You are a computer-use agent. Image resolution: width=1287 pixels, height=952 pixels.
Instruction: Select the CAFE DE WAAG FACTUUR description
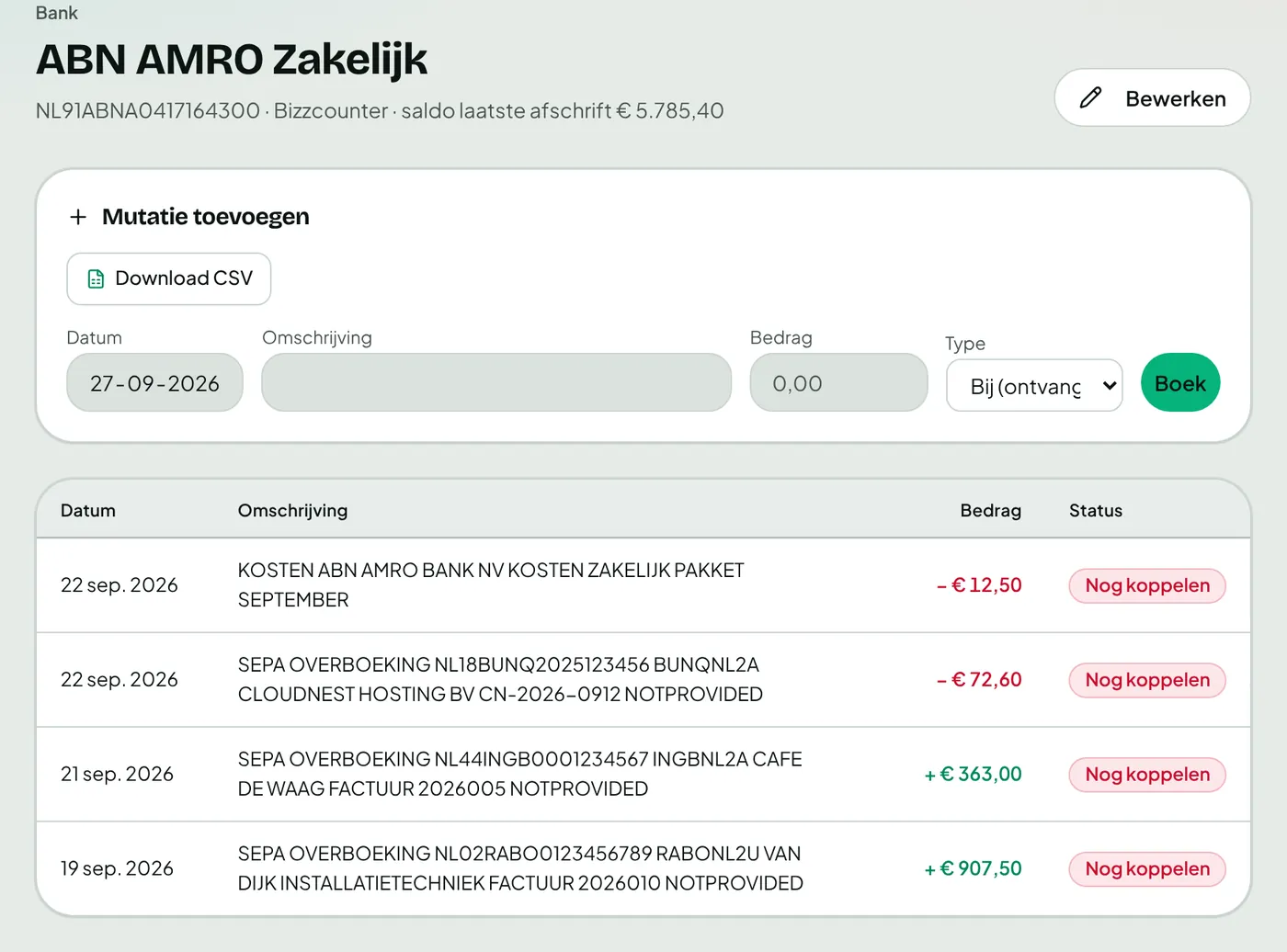[x=520, y=775]
